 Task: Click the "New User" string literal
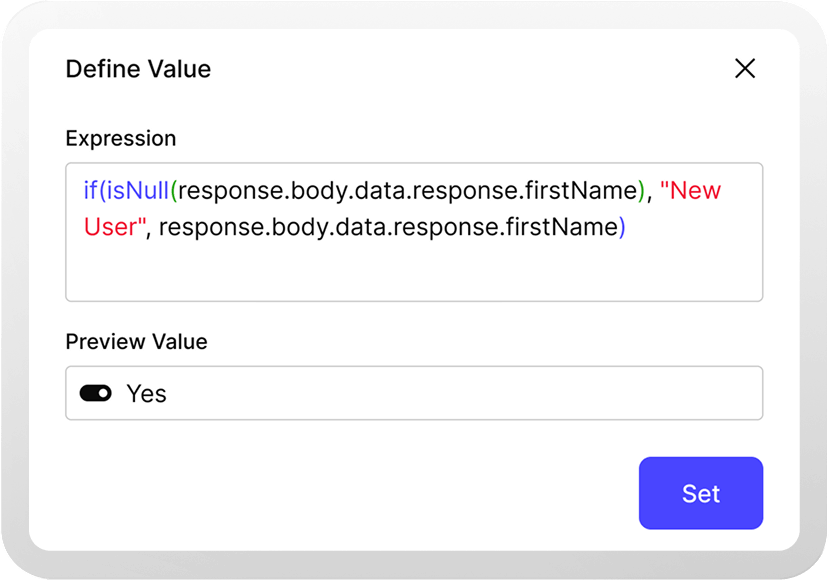click(690, 191)
